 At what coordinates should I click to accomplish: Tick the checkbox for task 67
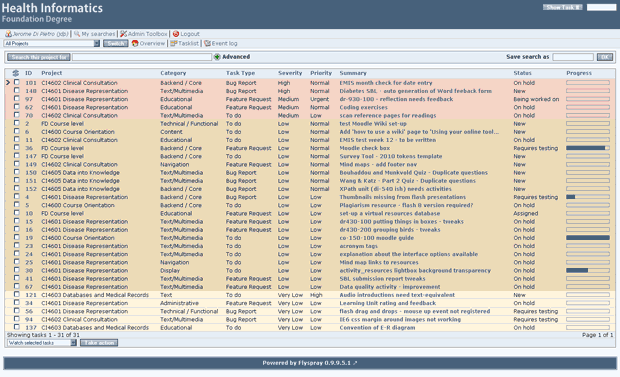17,286
